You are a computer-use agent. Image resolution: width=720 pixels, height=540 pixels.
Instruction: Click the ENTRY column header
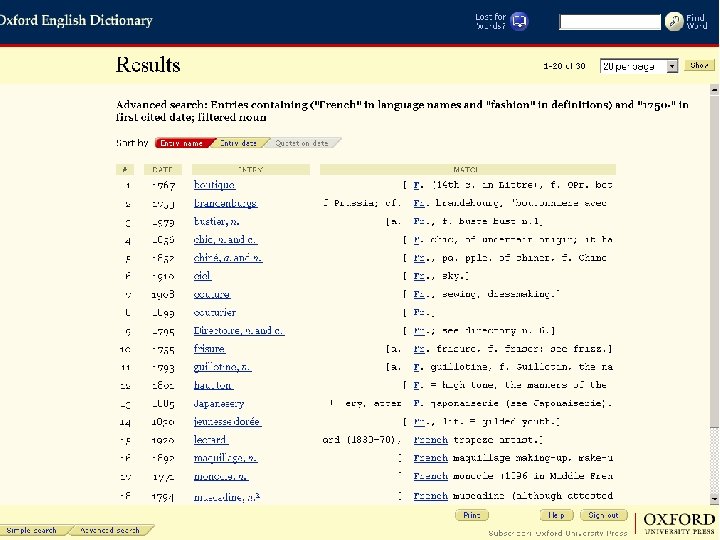tap(251, 170)
